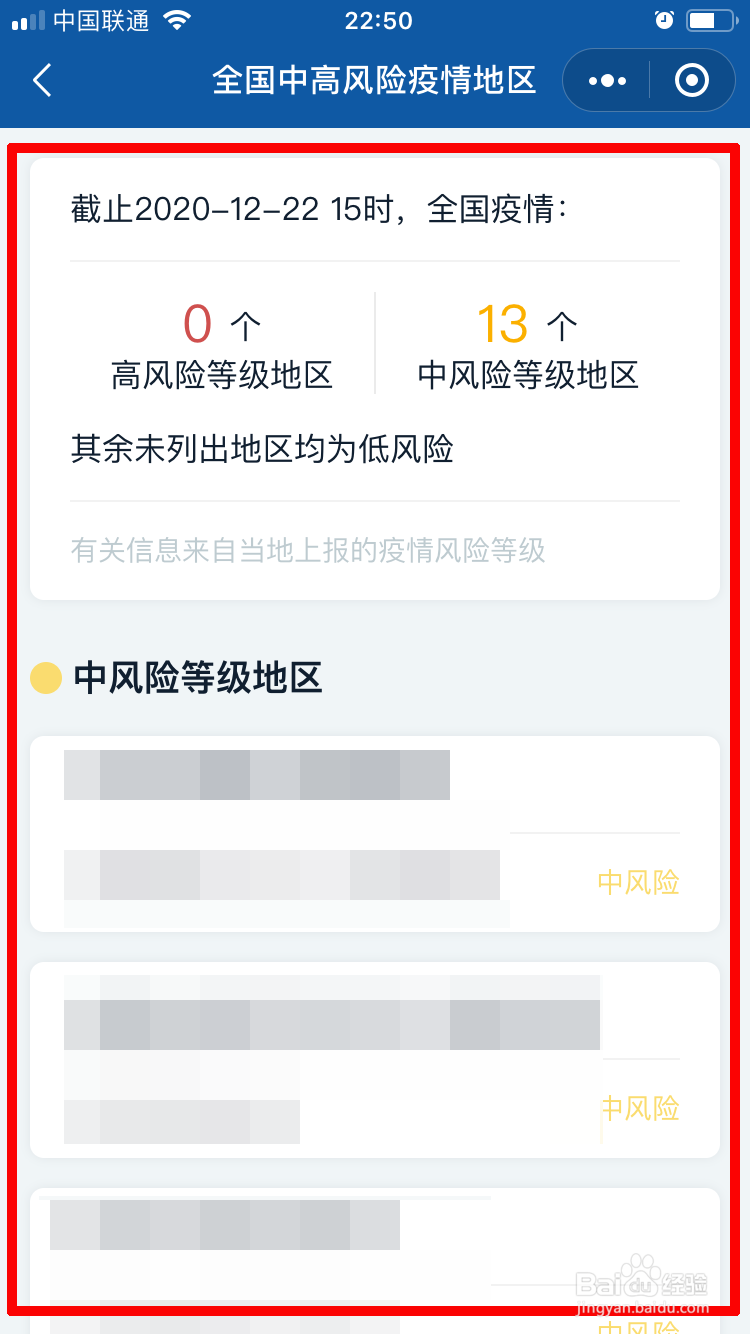Screen dimensions: 750x1334
Task: Tap the back arrow in header
Action: coord(42,80)
